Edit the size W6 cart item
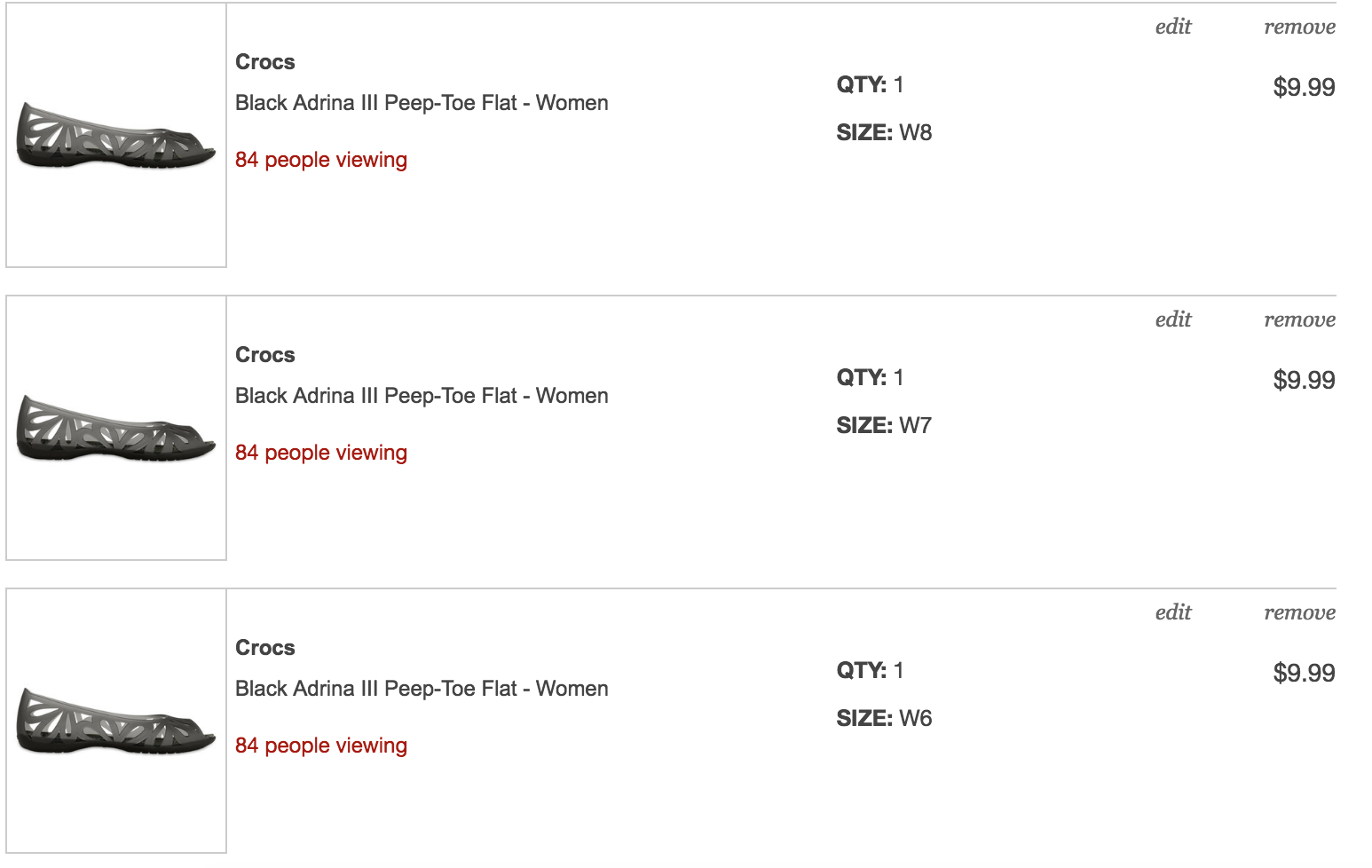1372x868 pixels. (x=1172, y=612)
